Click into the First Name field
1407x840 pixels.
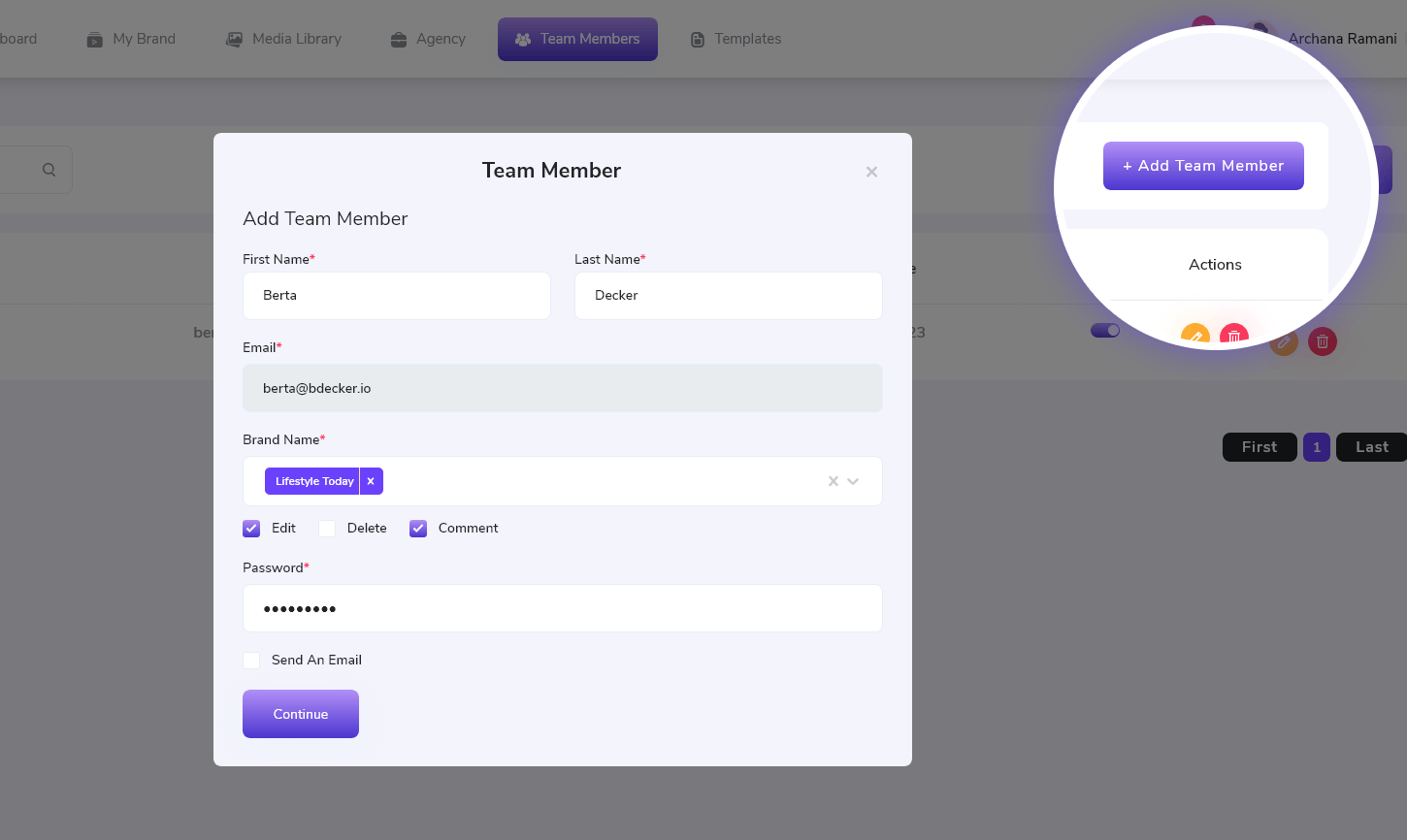click(x=396, y=296)
